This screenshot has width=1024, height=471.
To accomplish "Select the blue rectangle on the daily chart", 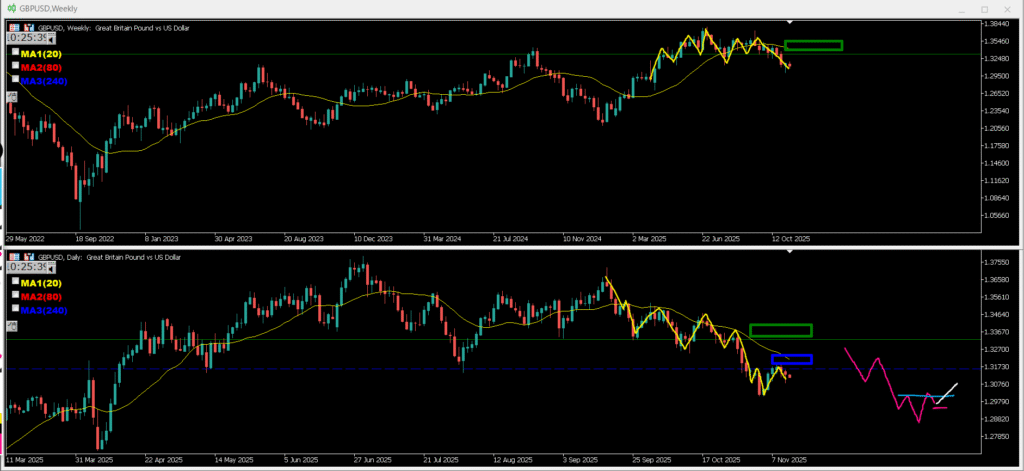I will (792, 355).
